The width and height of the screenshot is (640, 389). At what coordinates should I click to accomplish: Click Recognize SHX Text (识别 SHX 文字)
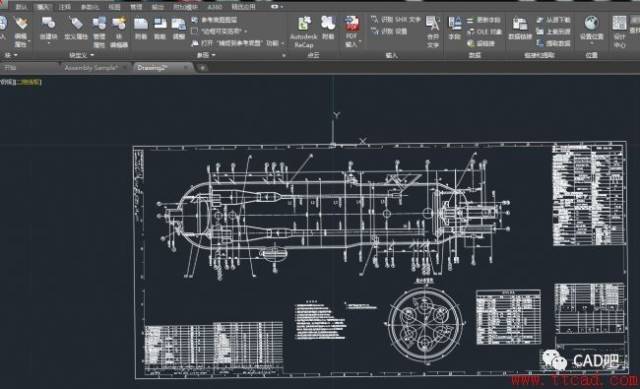pos(396,20)
